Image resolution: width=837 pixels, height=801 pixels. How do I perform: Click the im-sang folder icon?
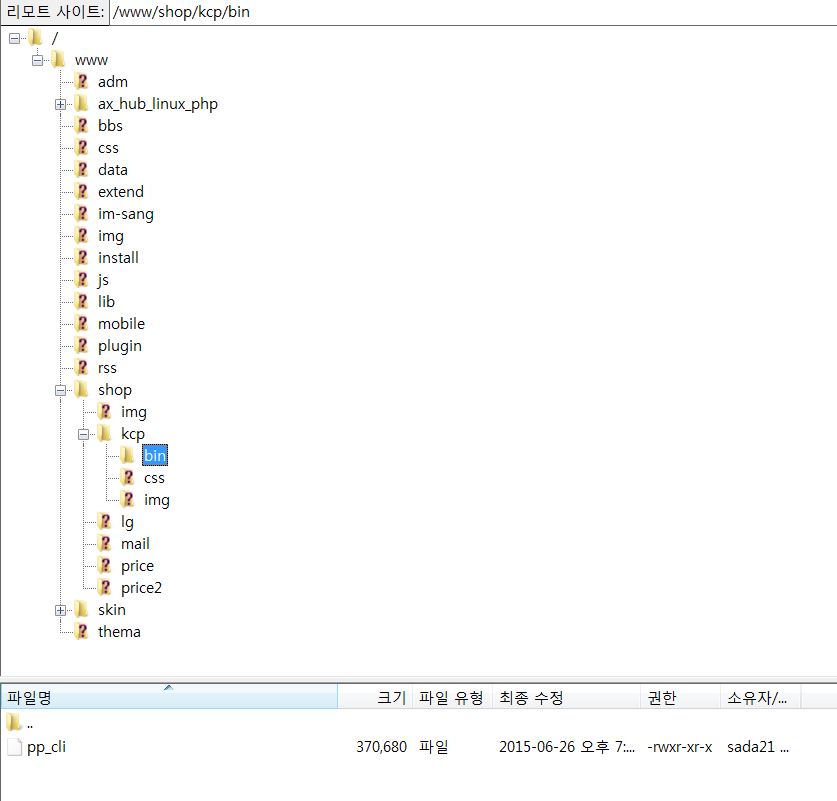pos(82,213)
